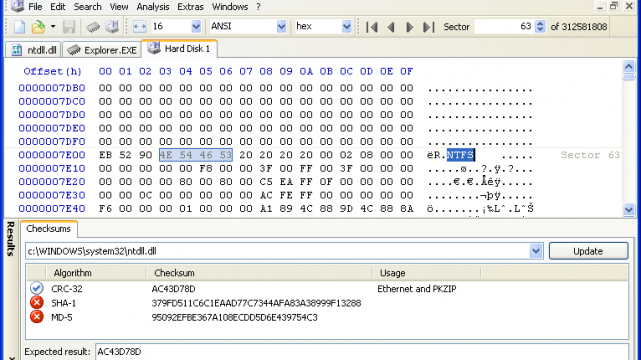Switch to the Explorer.EXE tab
The image size is (641, 360).
coord(102,50)
